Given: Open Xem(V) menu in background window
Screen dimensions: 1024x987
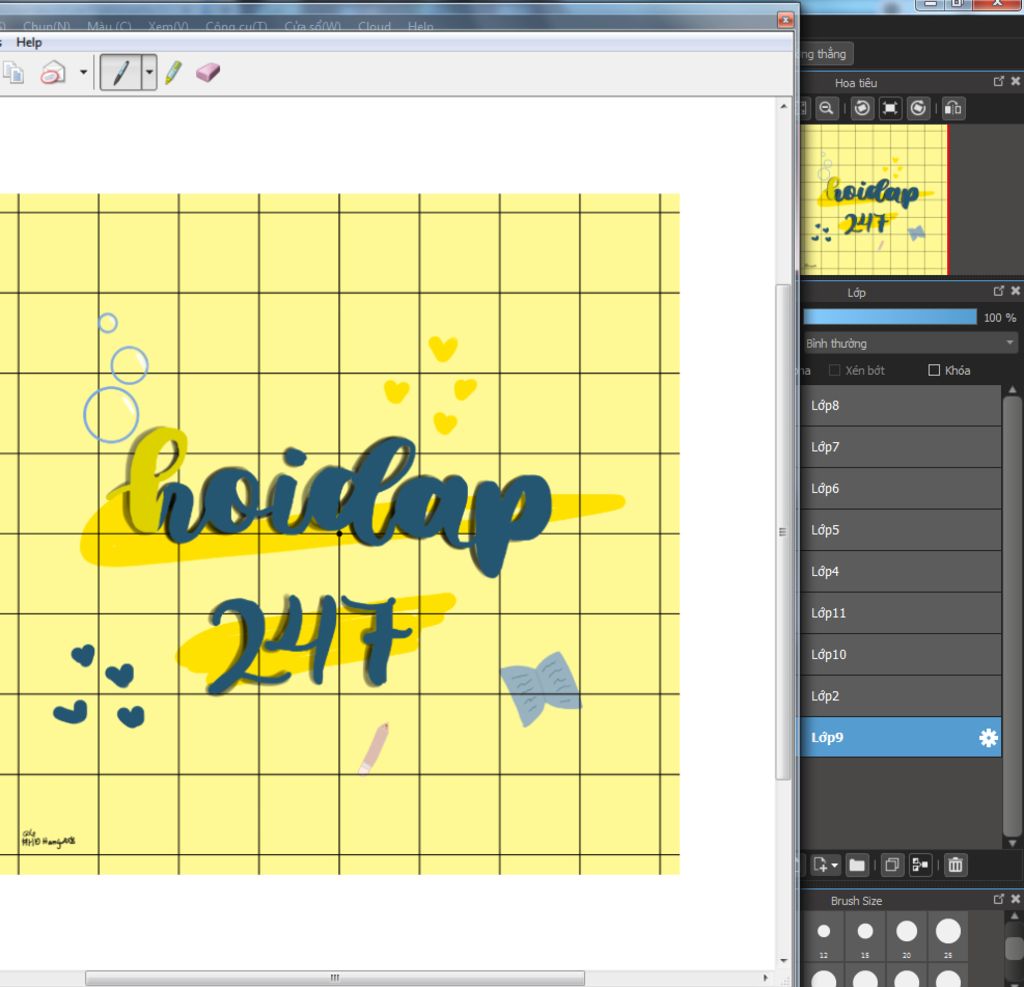Looking at the screenshot, I should pyautogui.click(x=168, y=26).
